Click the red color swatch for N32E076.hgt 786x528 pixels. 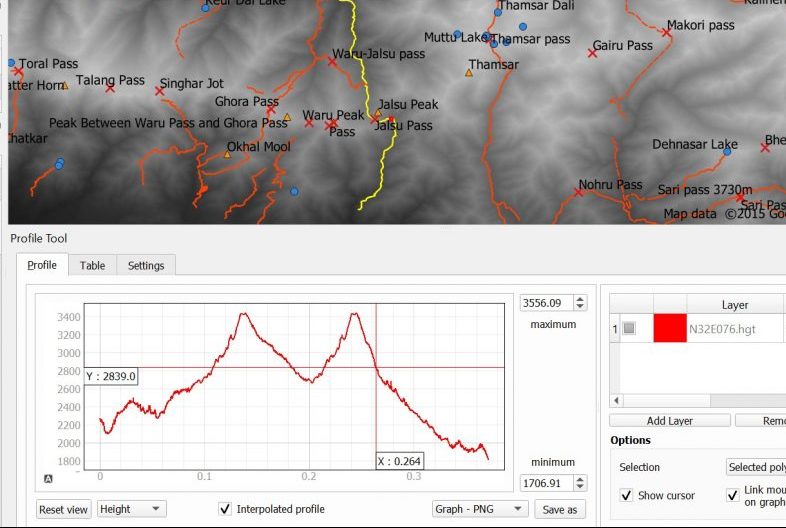click(670, 328)
